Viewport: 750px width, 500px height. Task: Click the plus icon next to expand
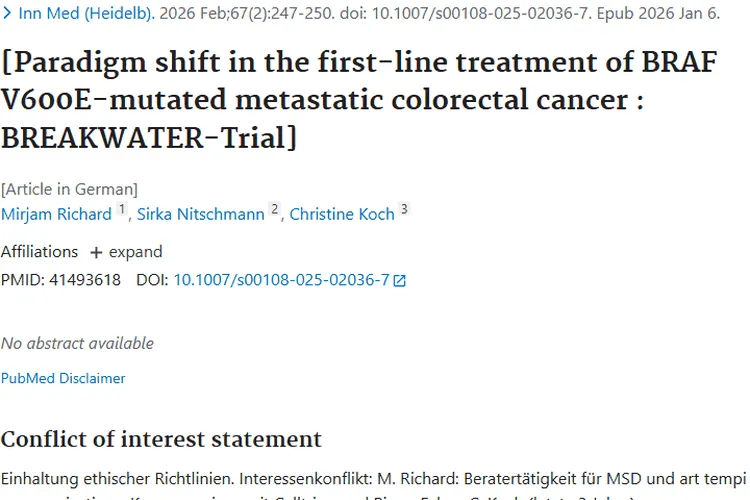point(96,252)
